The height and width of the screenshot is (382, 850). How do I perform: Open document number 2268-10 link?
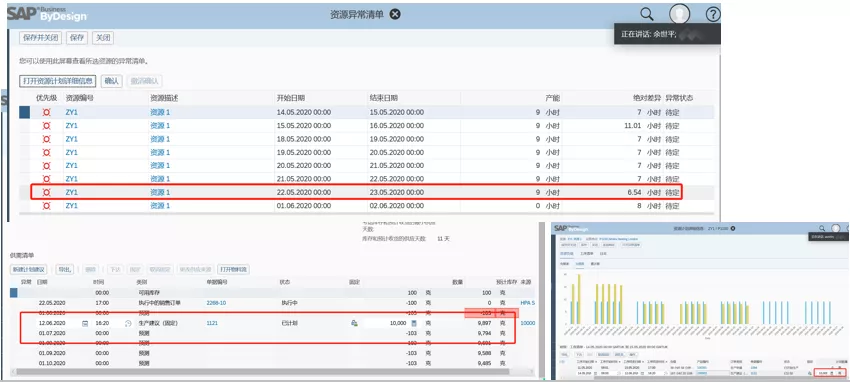(216, 303)
